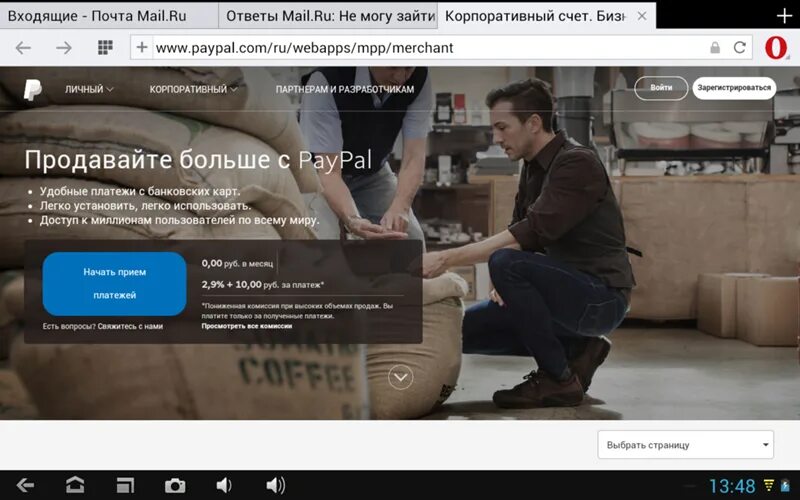This screenshot has height=500, width=800.
Task: Click text Доступ к миллионам пользователей
Action: tap(180, 220)
